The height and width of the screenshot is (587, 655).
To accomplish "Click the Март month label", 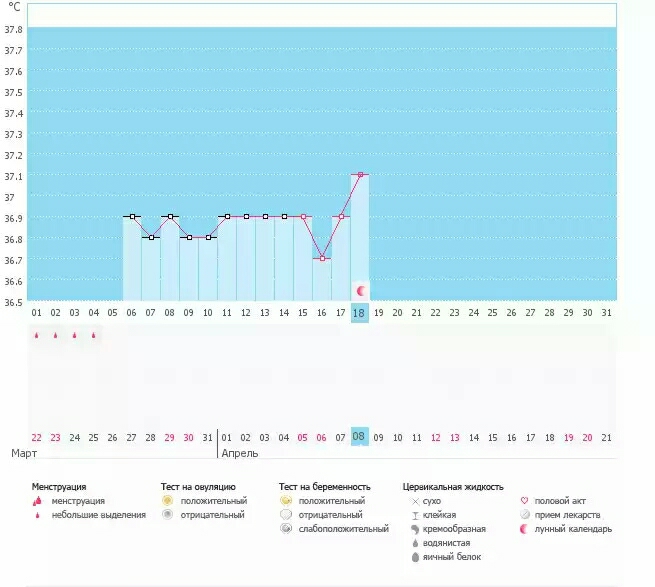I will tap(24, 453).
